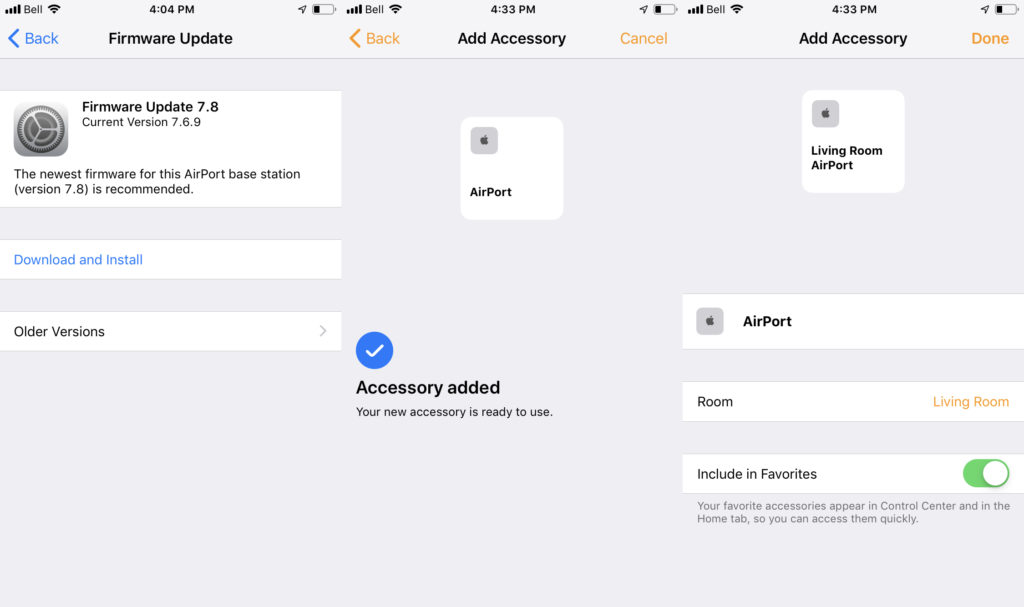Open the Older Versions row

170,331
